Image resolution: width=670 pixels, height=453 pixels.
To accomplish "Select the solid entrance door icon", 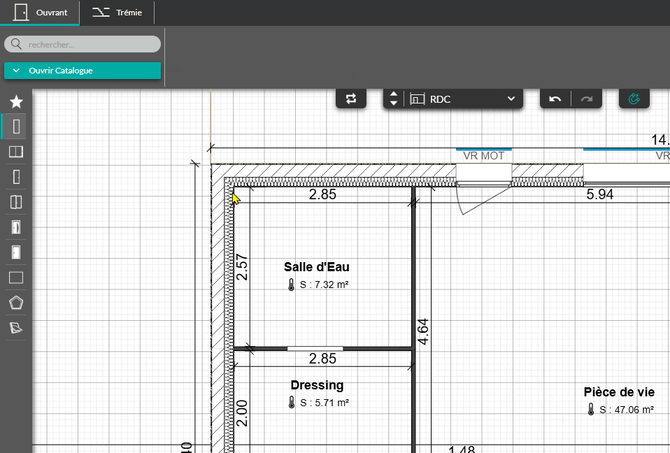I will tap(16, 253).
